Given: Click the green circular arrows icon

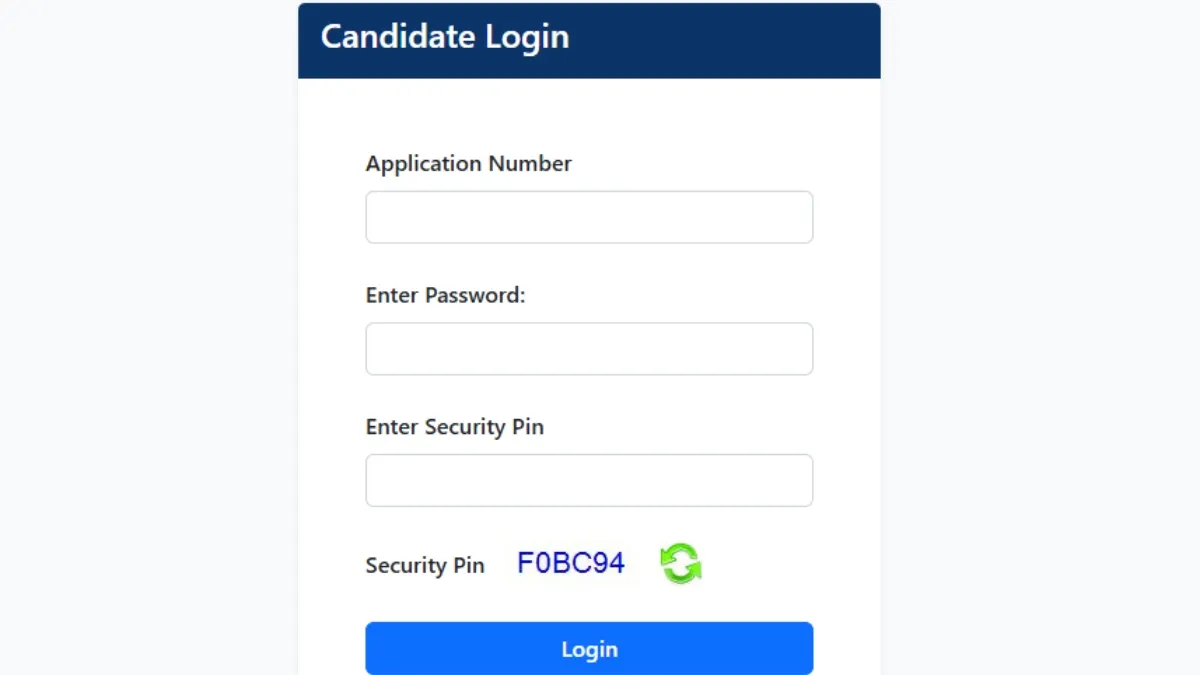Looking at the screenshot, I should (681, 563).
